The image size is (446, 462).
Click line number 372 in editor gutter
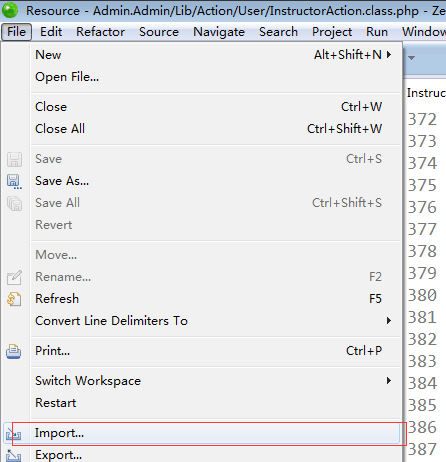422,119
